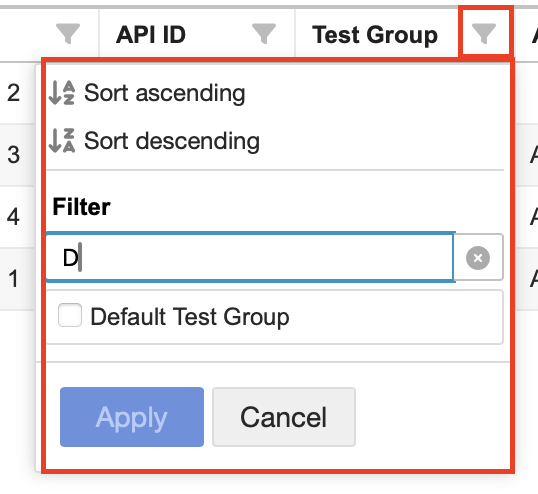Cancel the filter popup
The image size is (538, 494).
pos(284,417)
